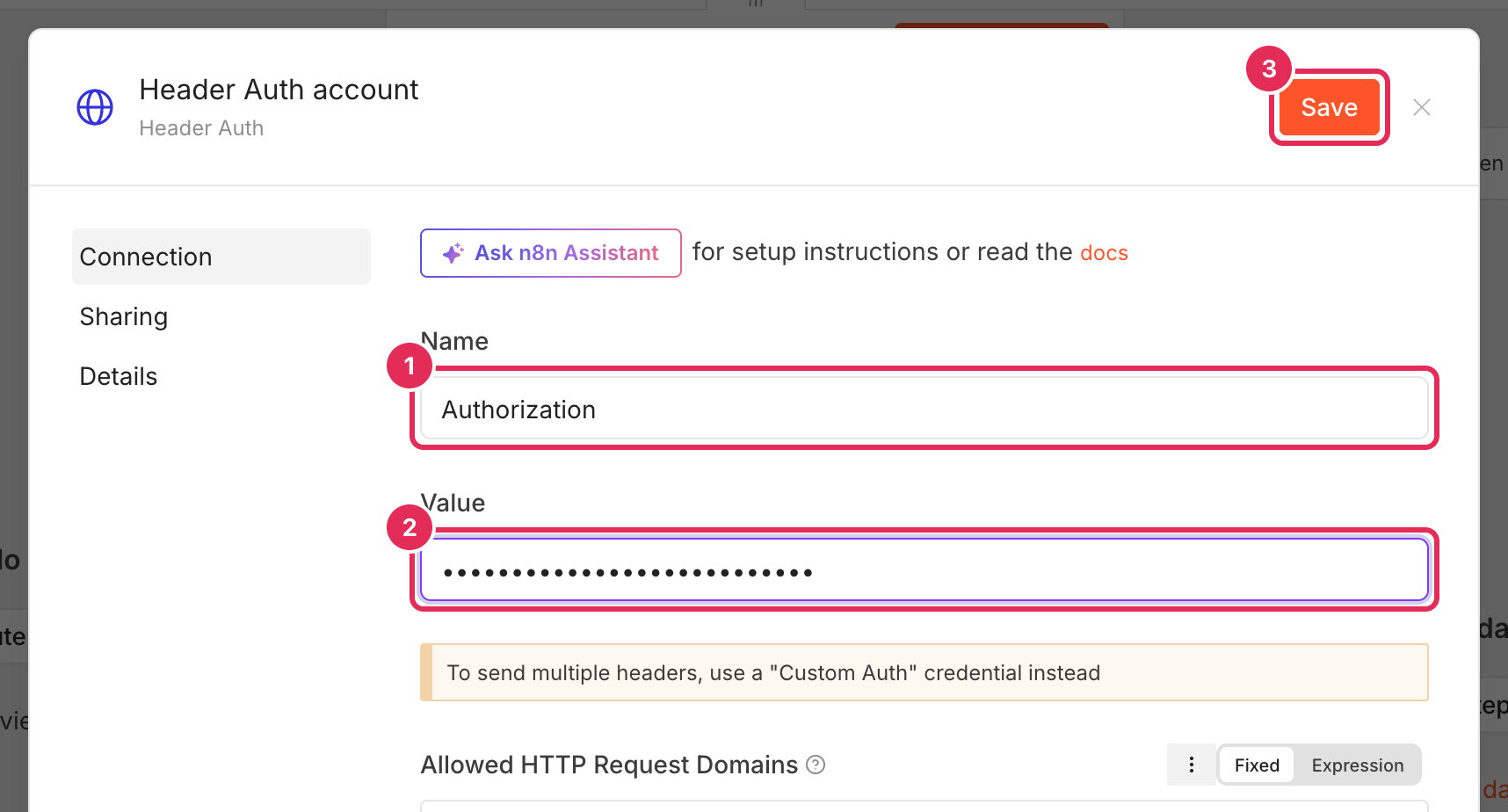Screen dimensions: 1508x812
Task: Open the Connection tab
Action: (221, 257)
